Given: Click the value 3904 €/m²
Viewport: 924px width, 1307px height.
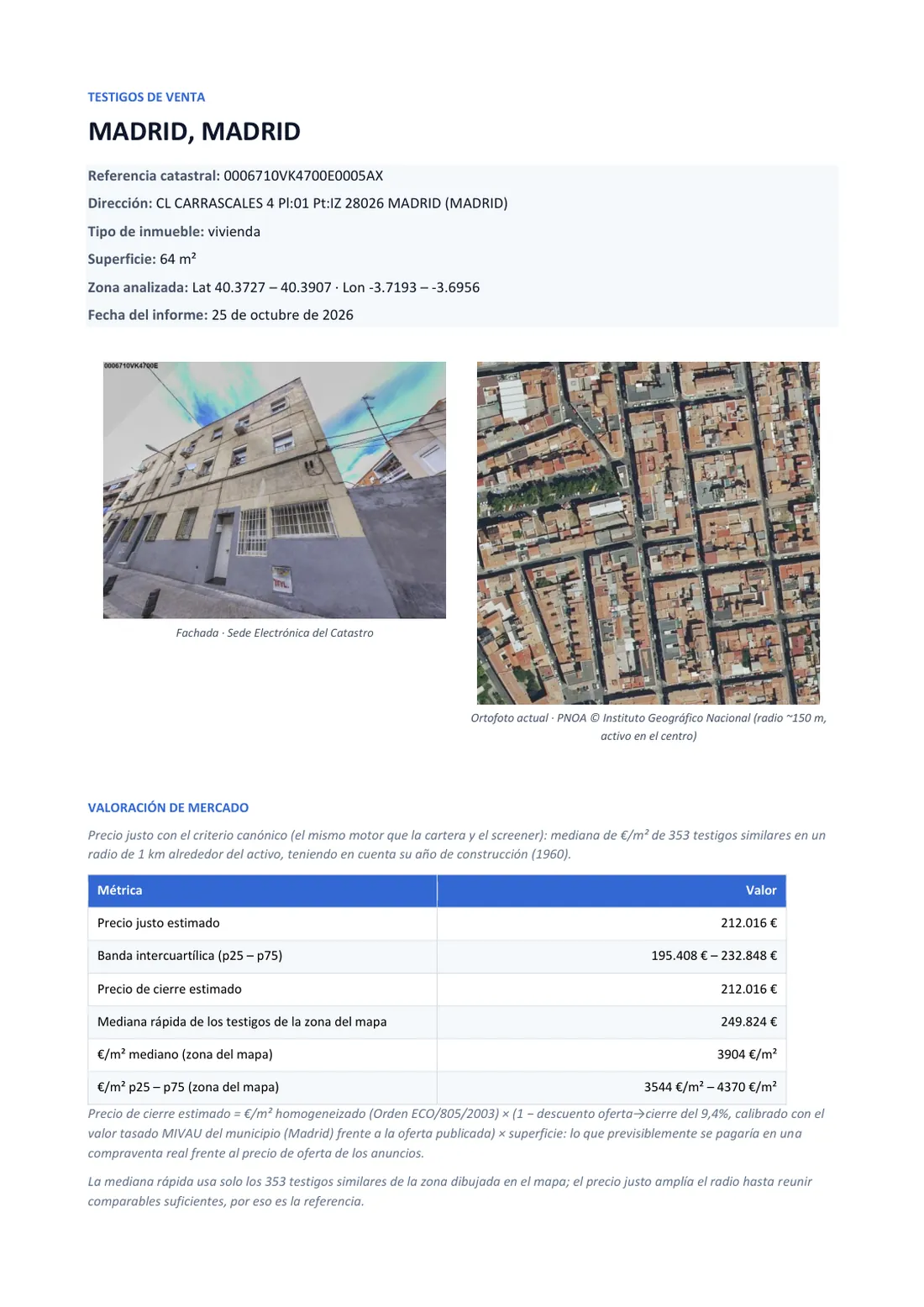Looking at the screenshot, I should 747,1055.
